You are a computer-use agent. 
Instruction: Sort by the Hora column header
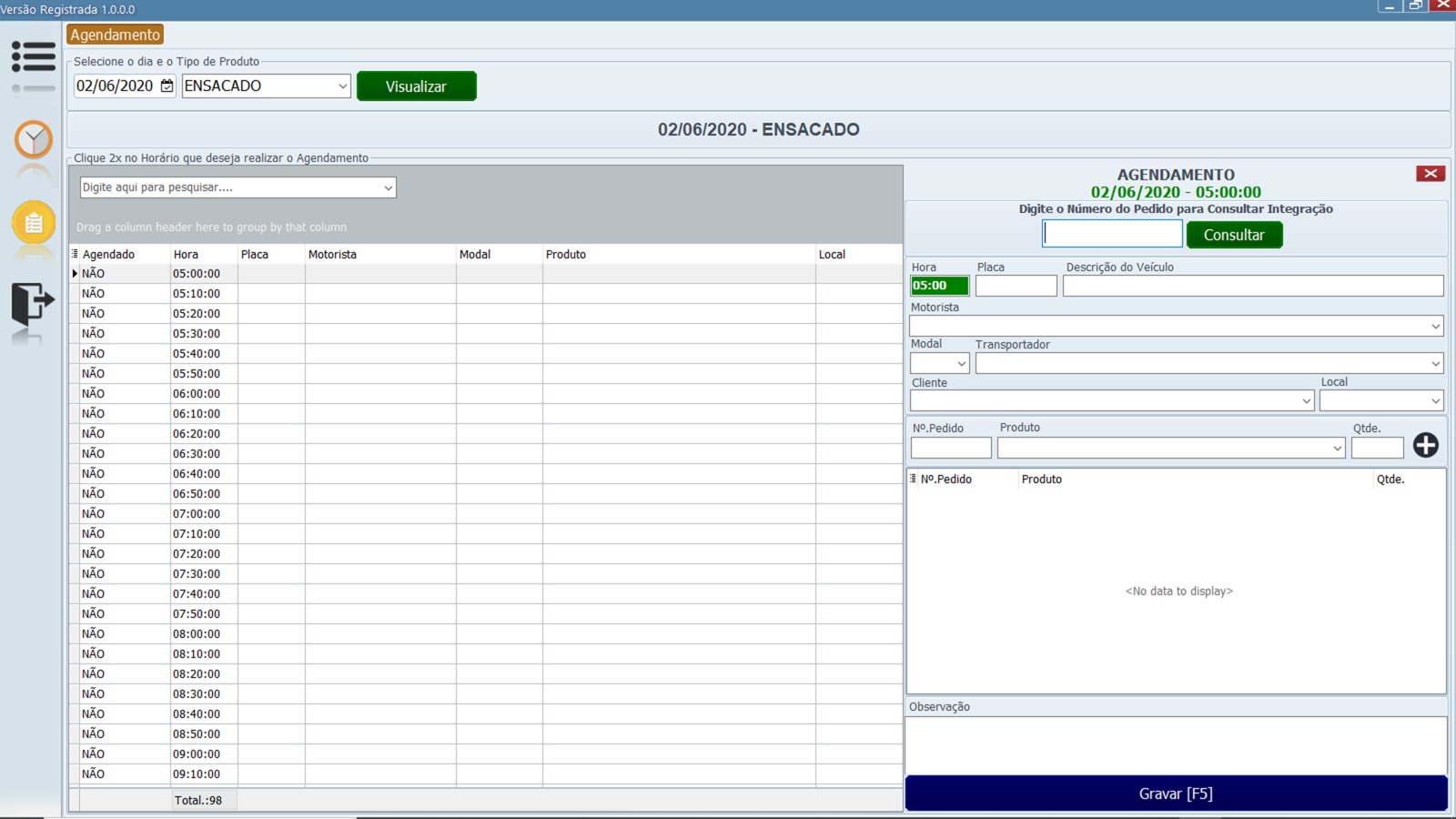pos(203,255)
